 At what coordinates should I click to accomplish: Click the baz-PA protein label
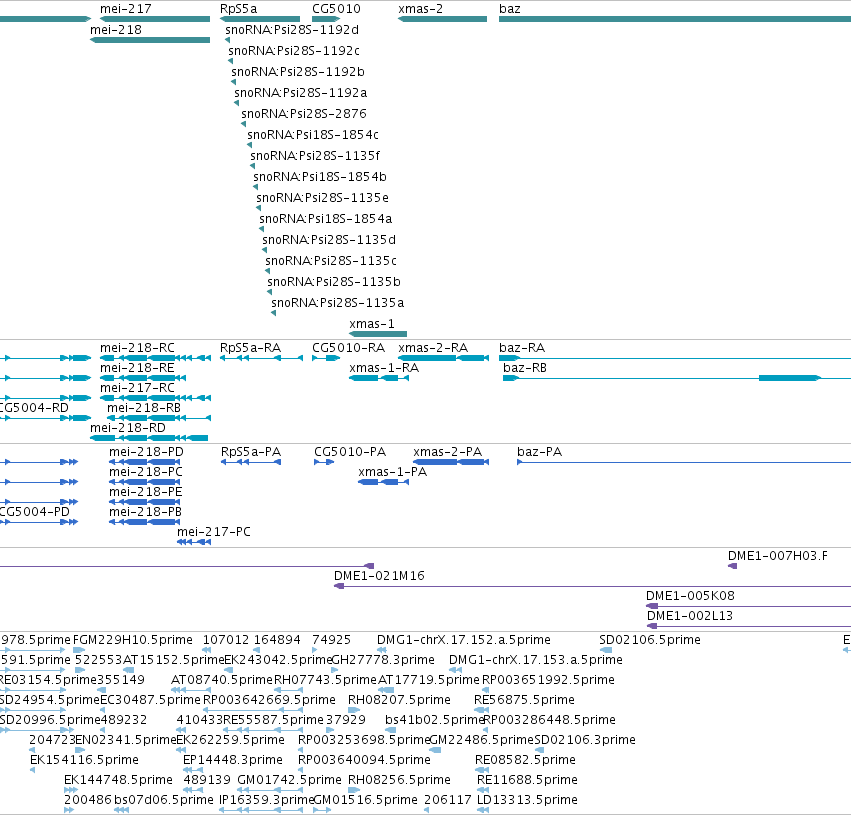[x=539, y=452]
